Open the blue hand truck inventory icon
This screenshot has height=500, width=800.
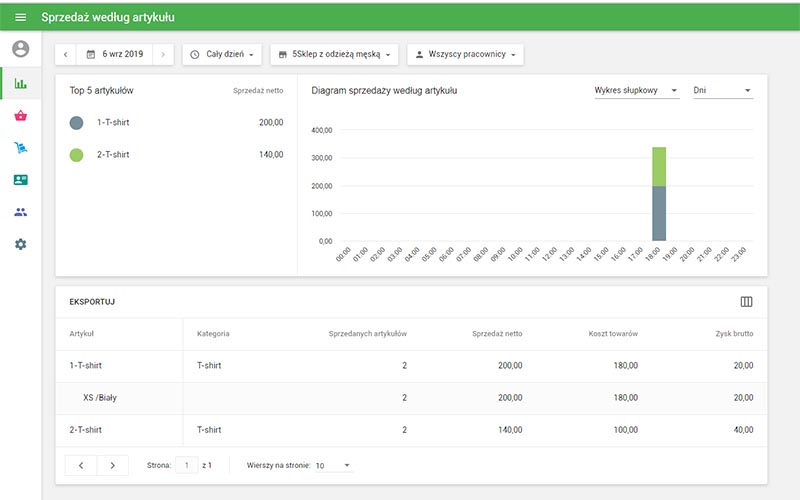pos(20,148)
